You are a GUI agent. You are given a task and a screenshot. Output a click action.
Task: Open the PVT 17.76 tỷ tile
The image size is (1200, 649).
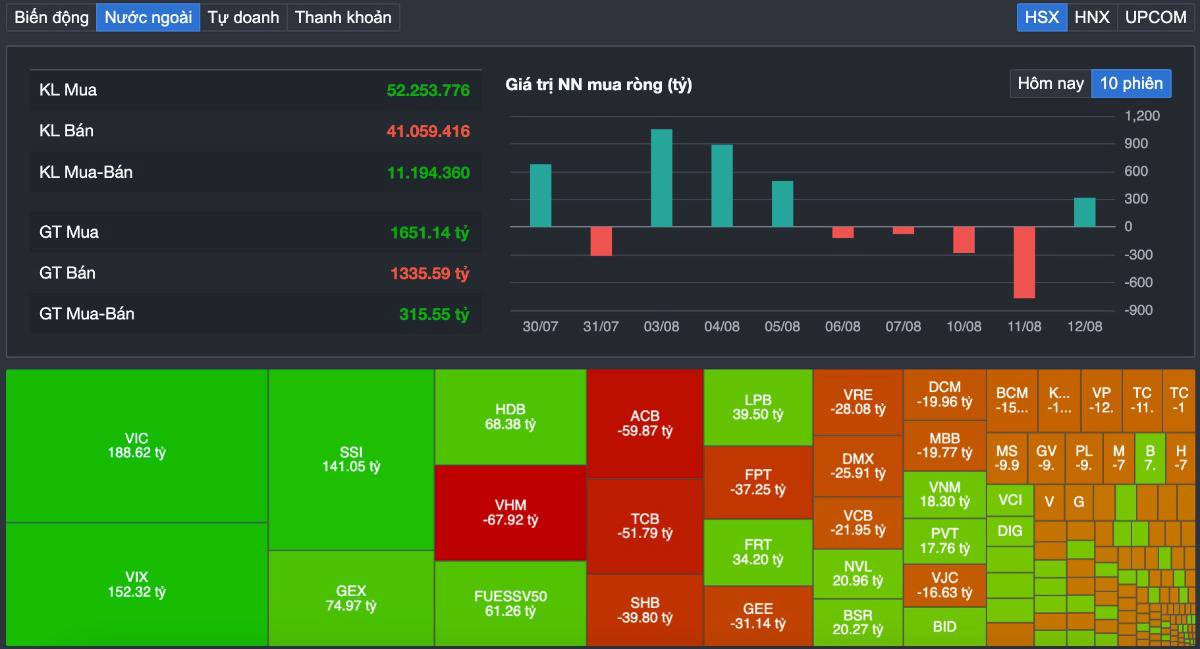(x=945, y=541)
